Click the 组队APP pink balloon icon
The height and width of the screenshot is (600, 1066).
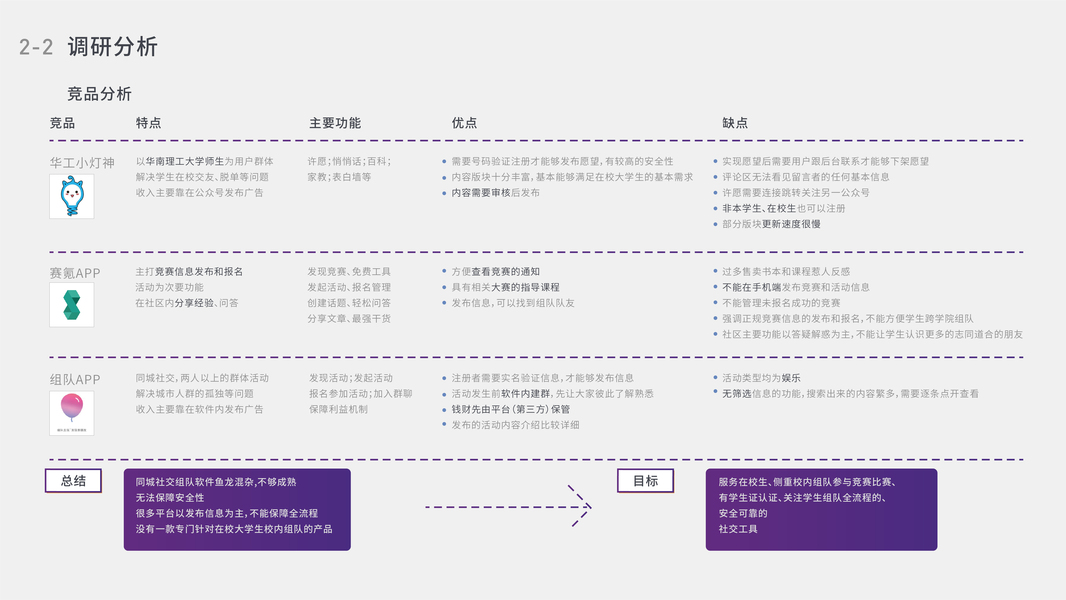[71, 412]
